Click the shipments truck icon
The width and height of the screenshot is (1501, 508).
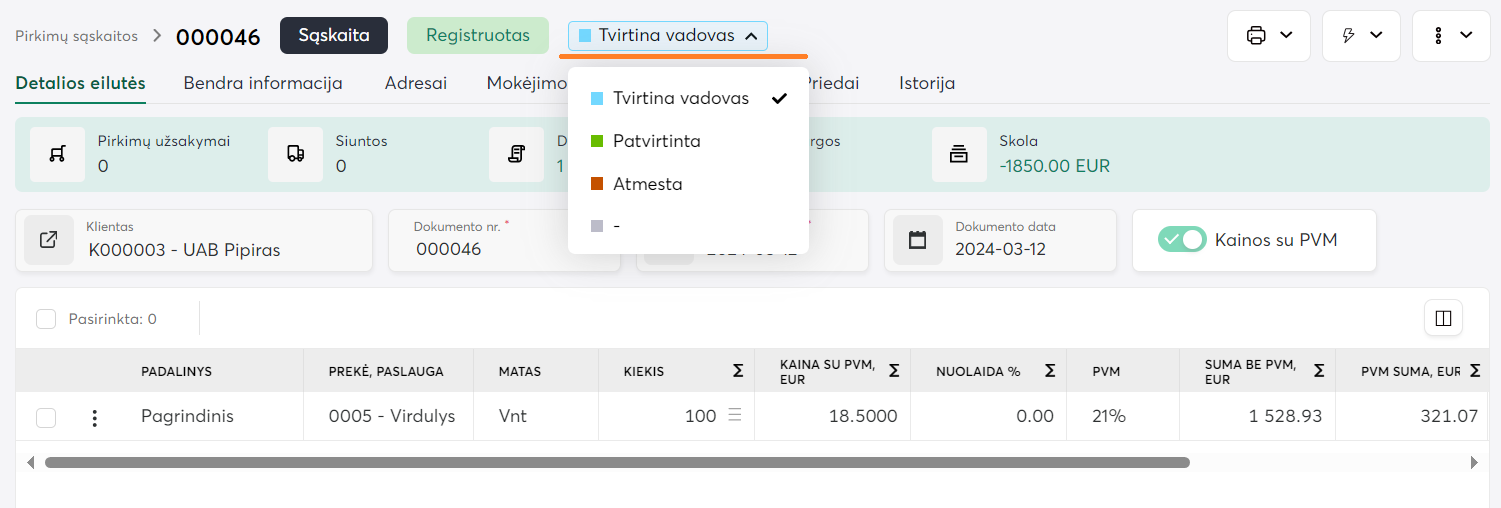[x=295, y=154]
